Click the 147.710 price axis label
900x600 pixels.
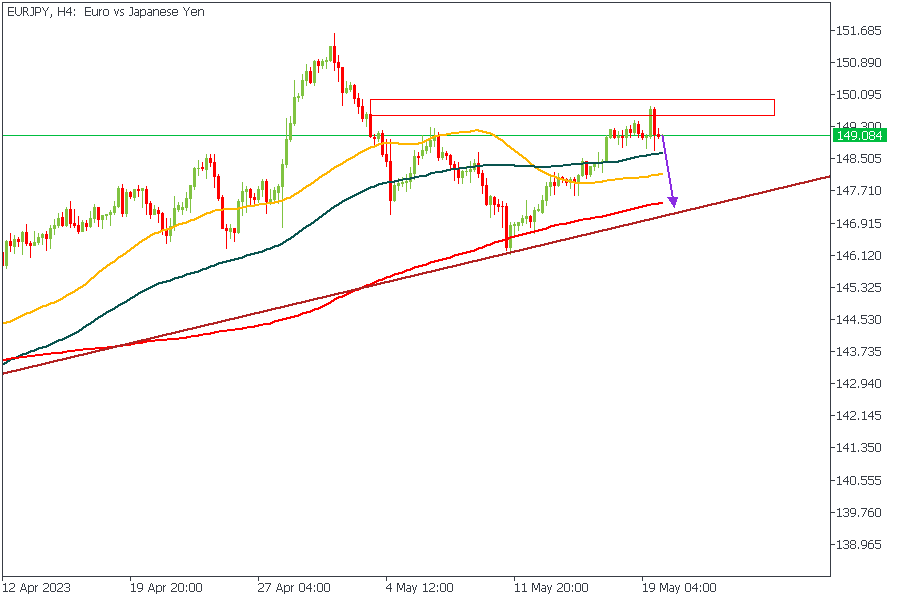point(859,191)
